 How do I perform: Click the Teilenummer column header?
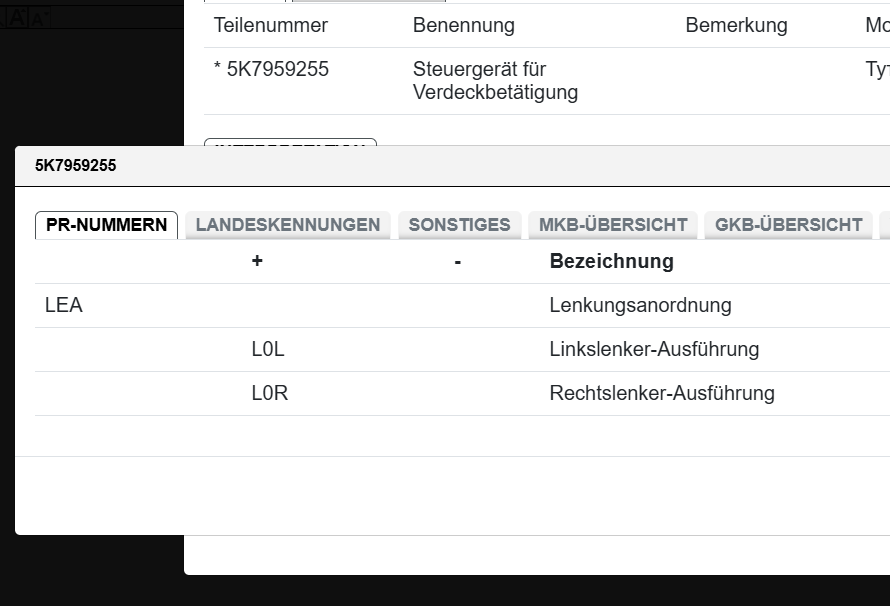[271, 25]
